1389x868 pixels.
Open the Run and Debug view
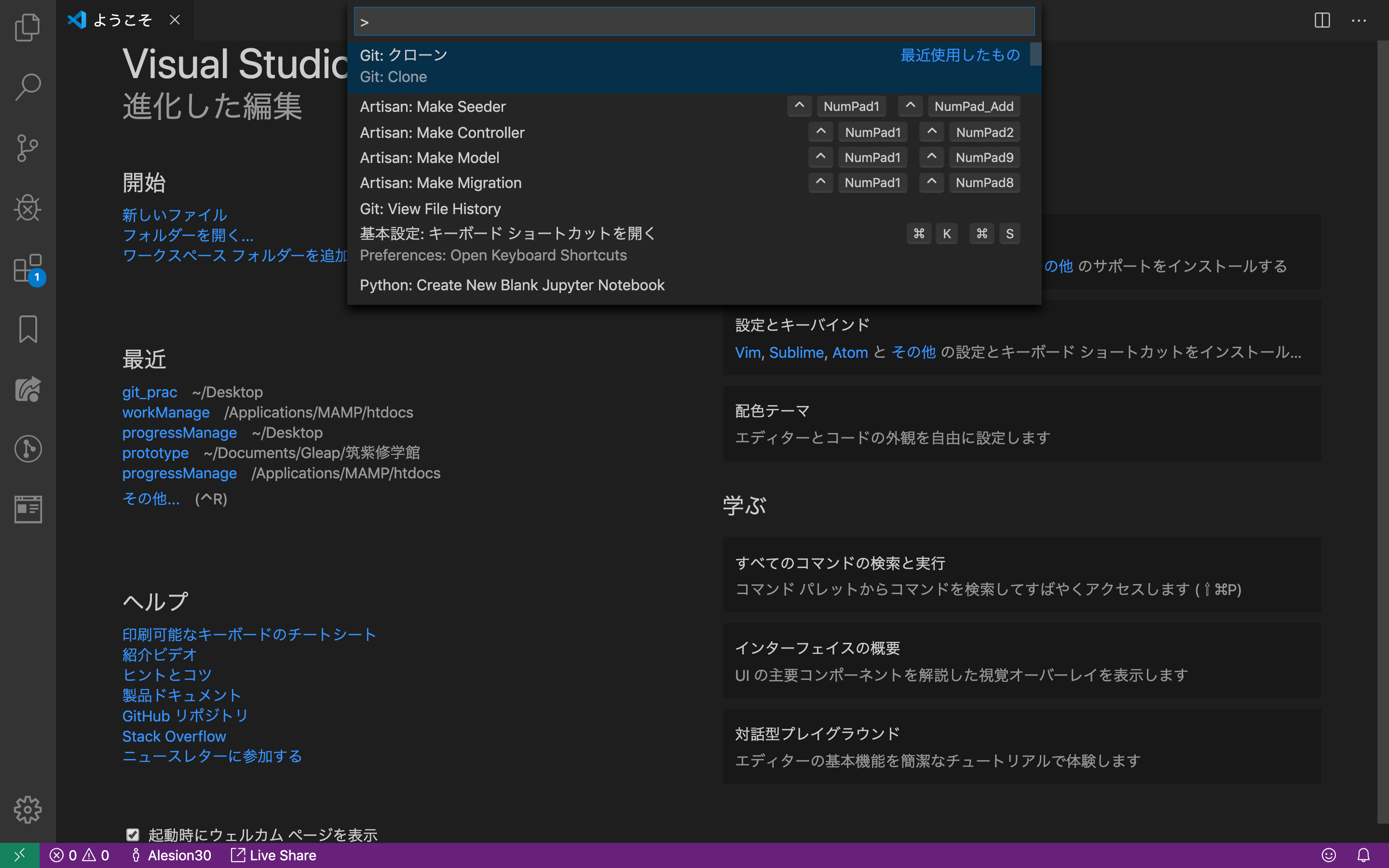coord(27,208)
